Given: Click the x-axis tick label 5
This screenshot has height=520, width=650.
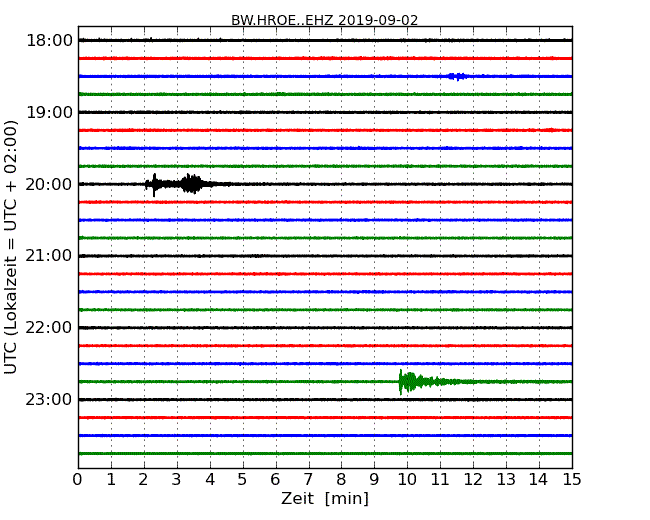Looking at the screenshot, I should click(x=242, y=479).
